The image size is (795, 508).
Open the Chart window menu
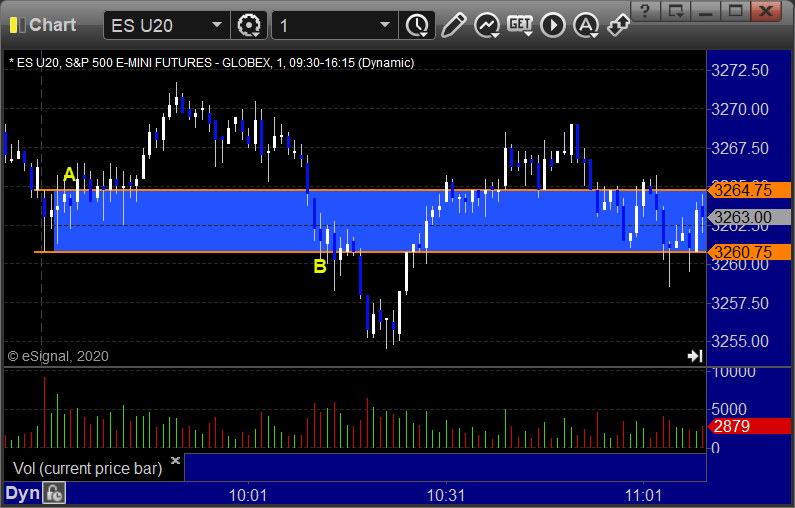[43, 25]
